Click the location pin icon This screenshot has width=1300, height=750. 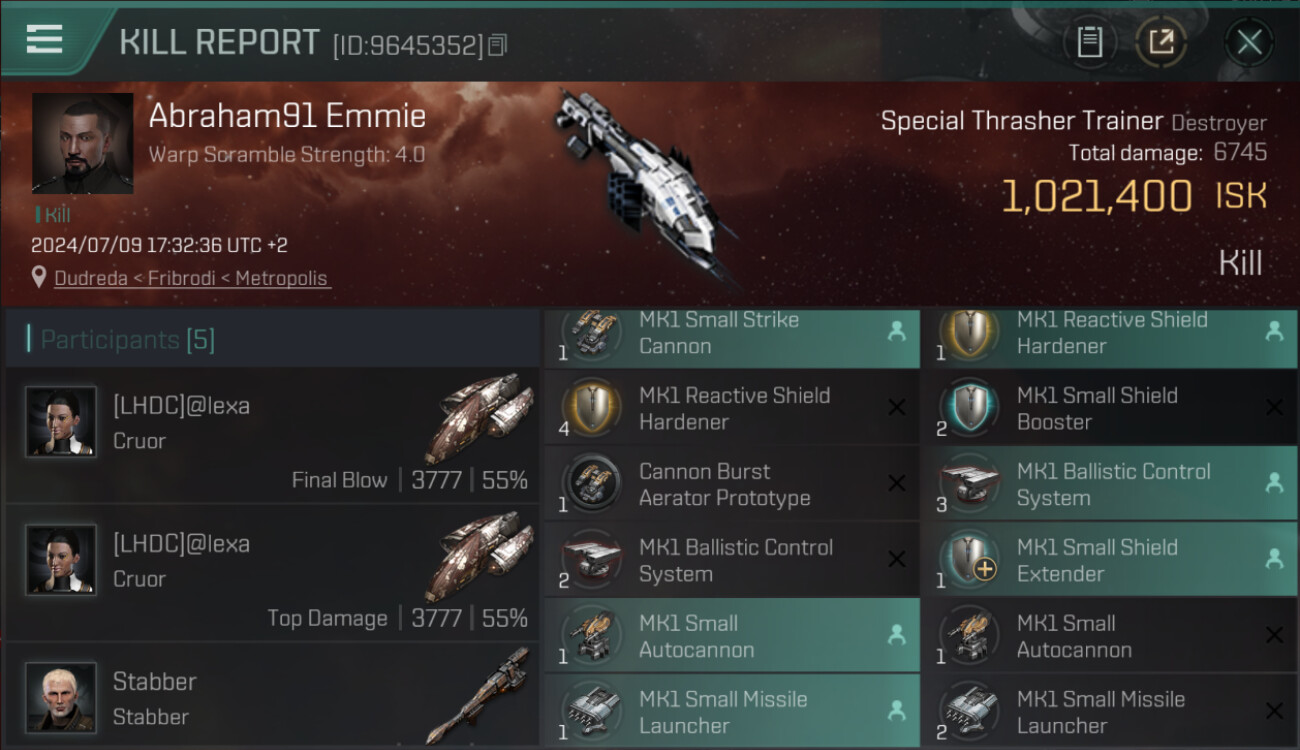tap(39, 277)
